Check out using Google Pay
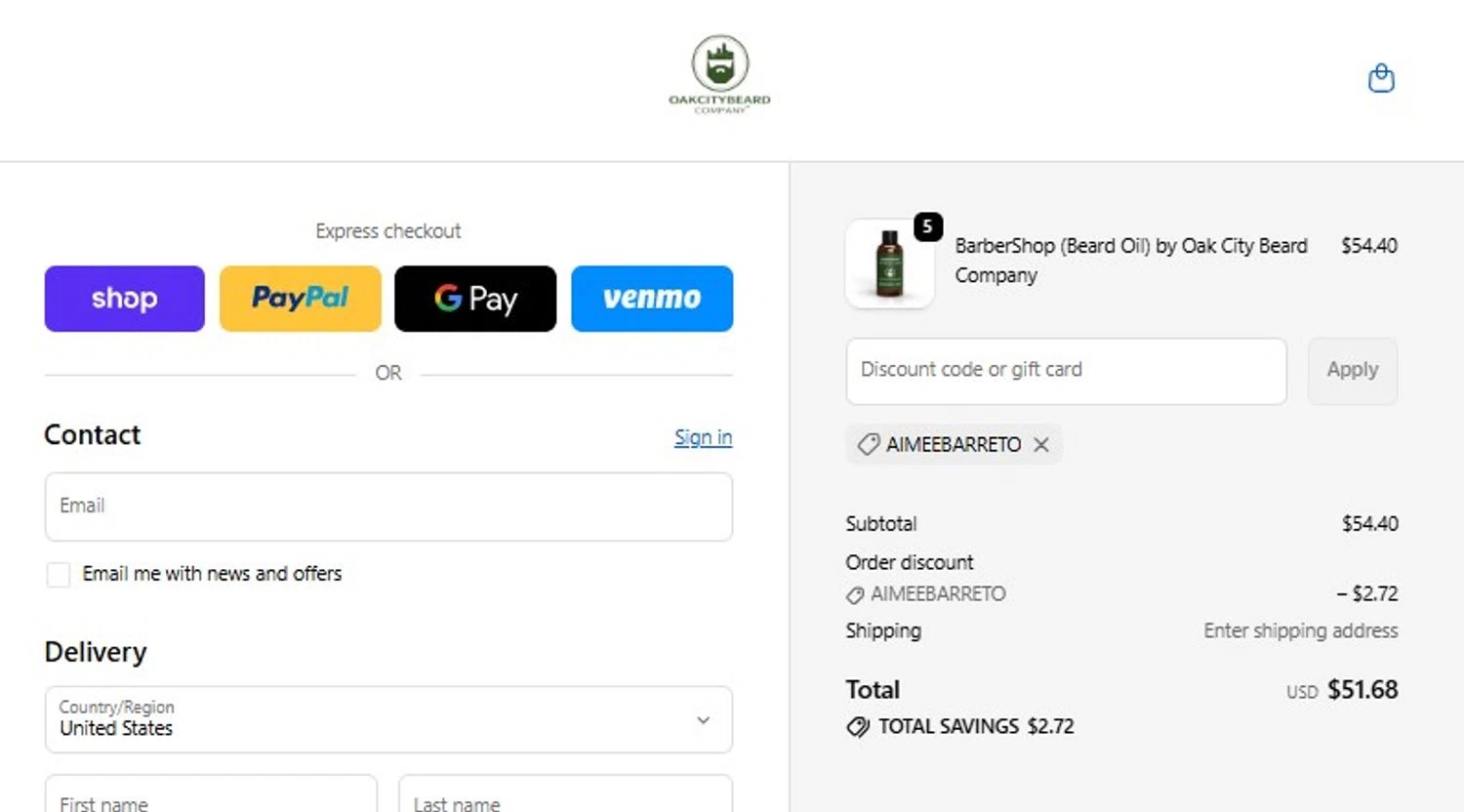Screen dimensions: 1464x812 pyautogui.click(x=475, y=299)
